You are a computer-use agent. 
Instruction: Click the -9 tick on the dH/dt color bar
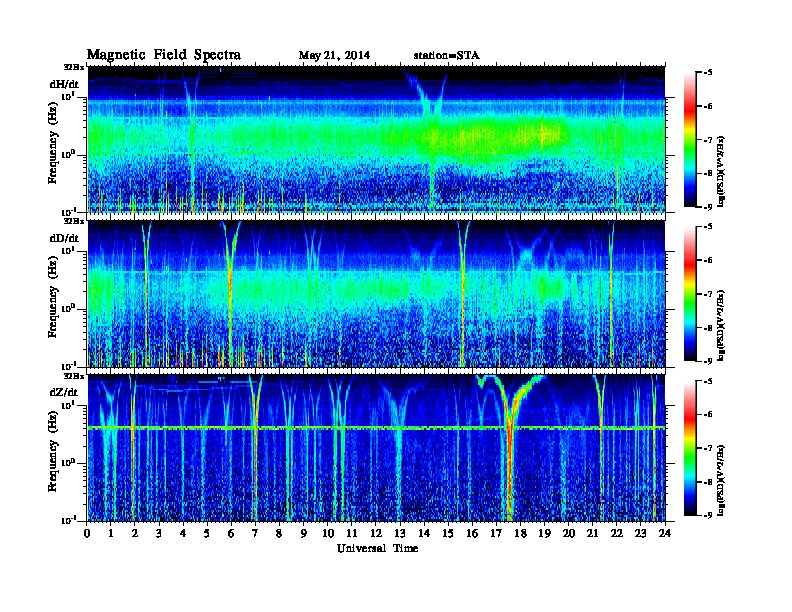coord(707,207)
